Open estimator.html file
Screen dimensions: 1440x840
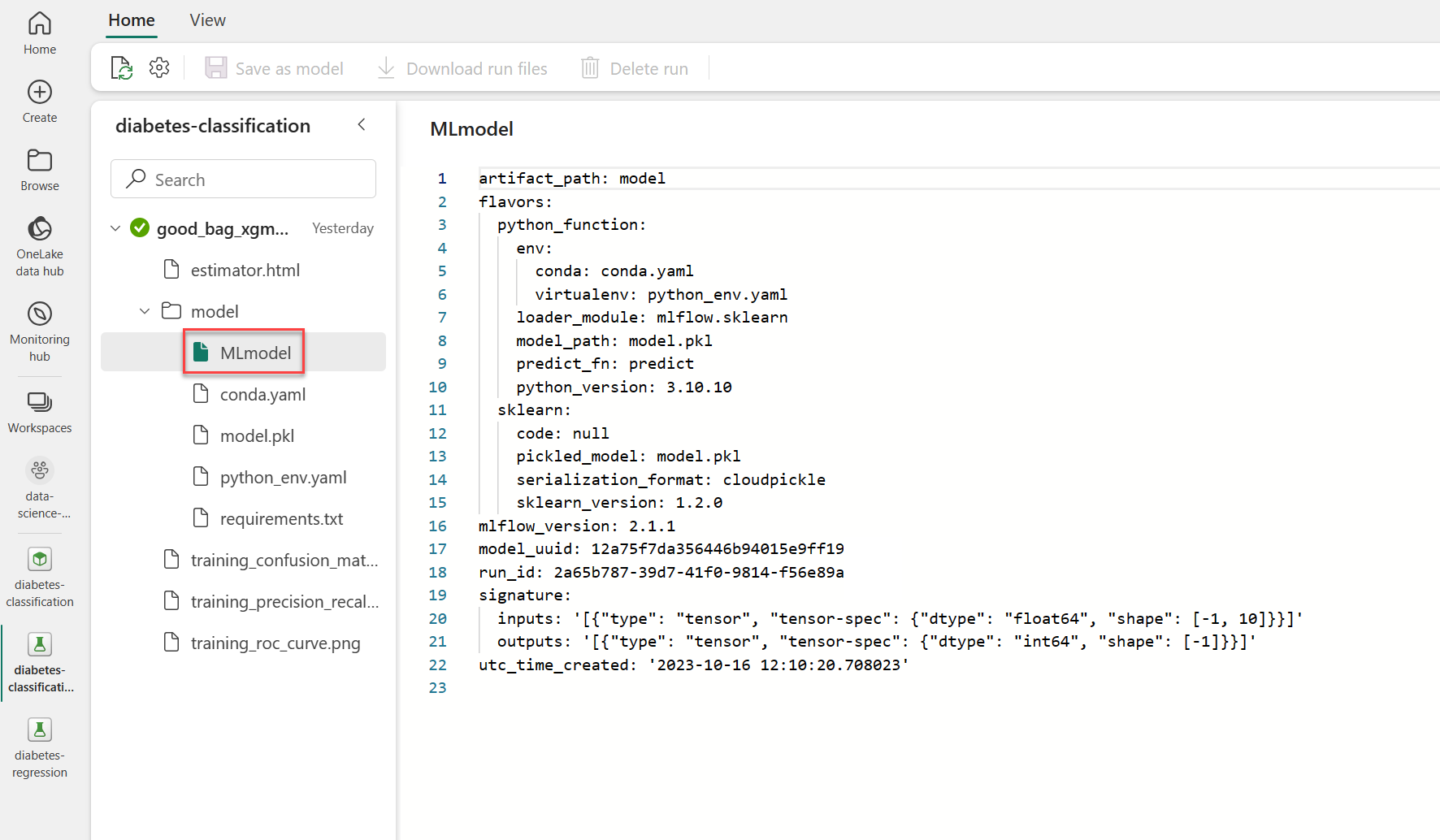point(245,270)
